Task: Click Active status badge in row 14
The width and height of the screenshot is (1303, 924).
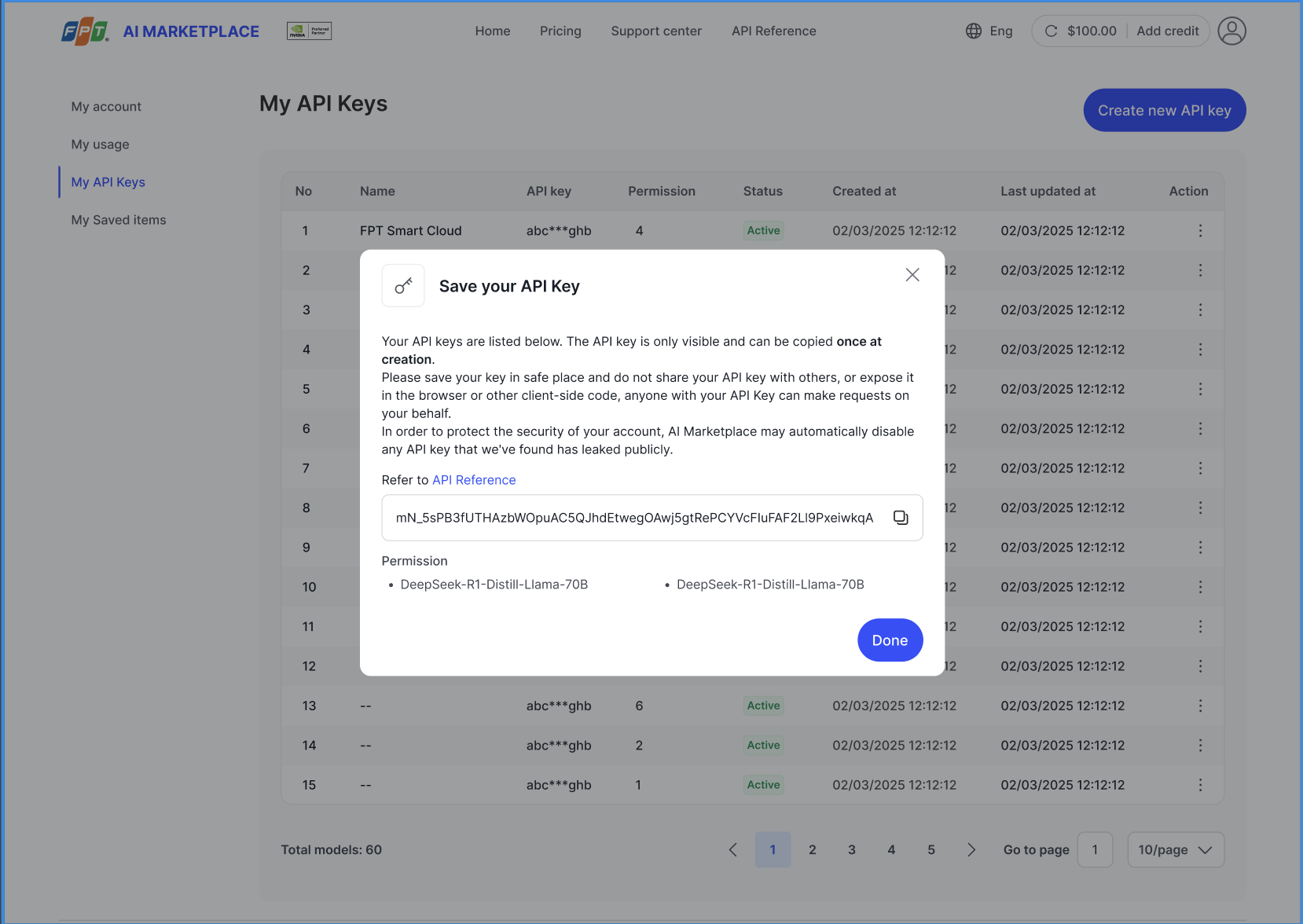Action: pyautogui.click(x=763, y=746)
